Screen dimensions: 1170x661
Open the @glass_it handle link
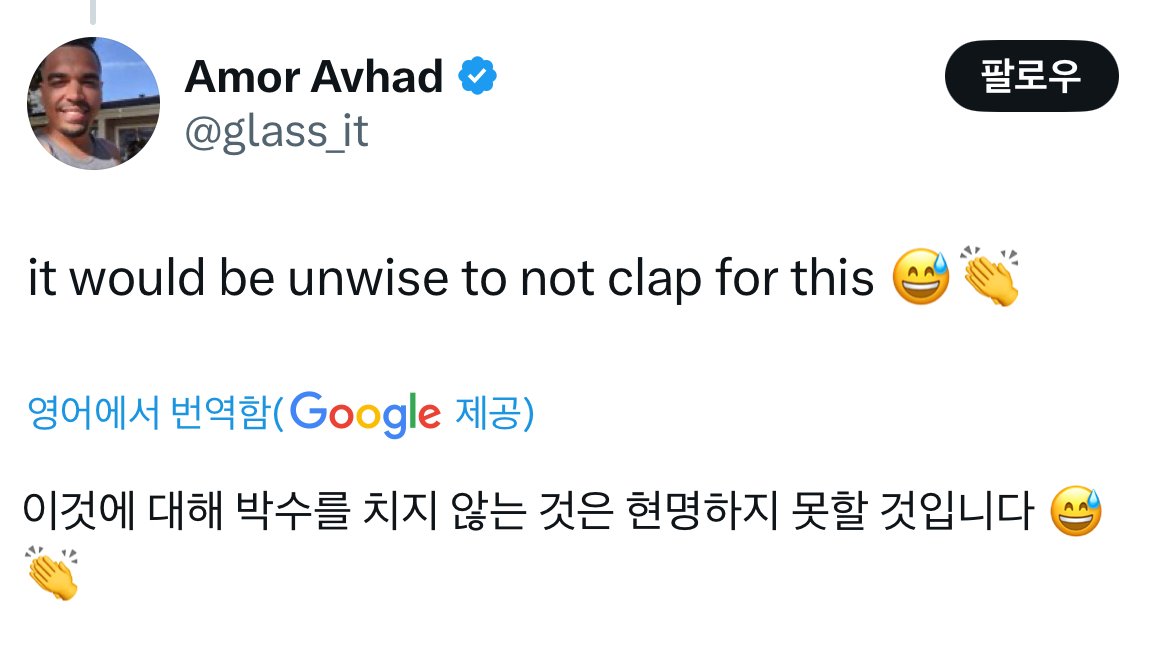(x=276, y=131)
